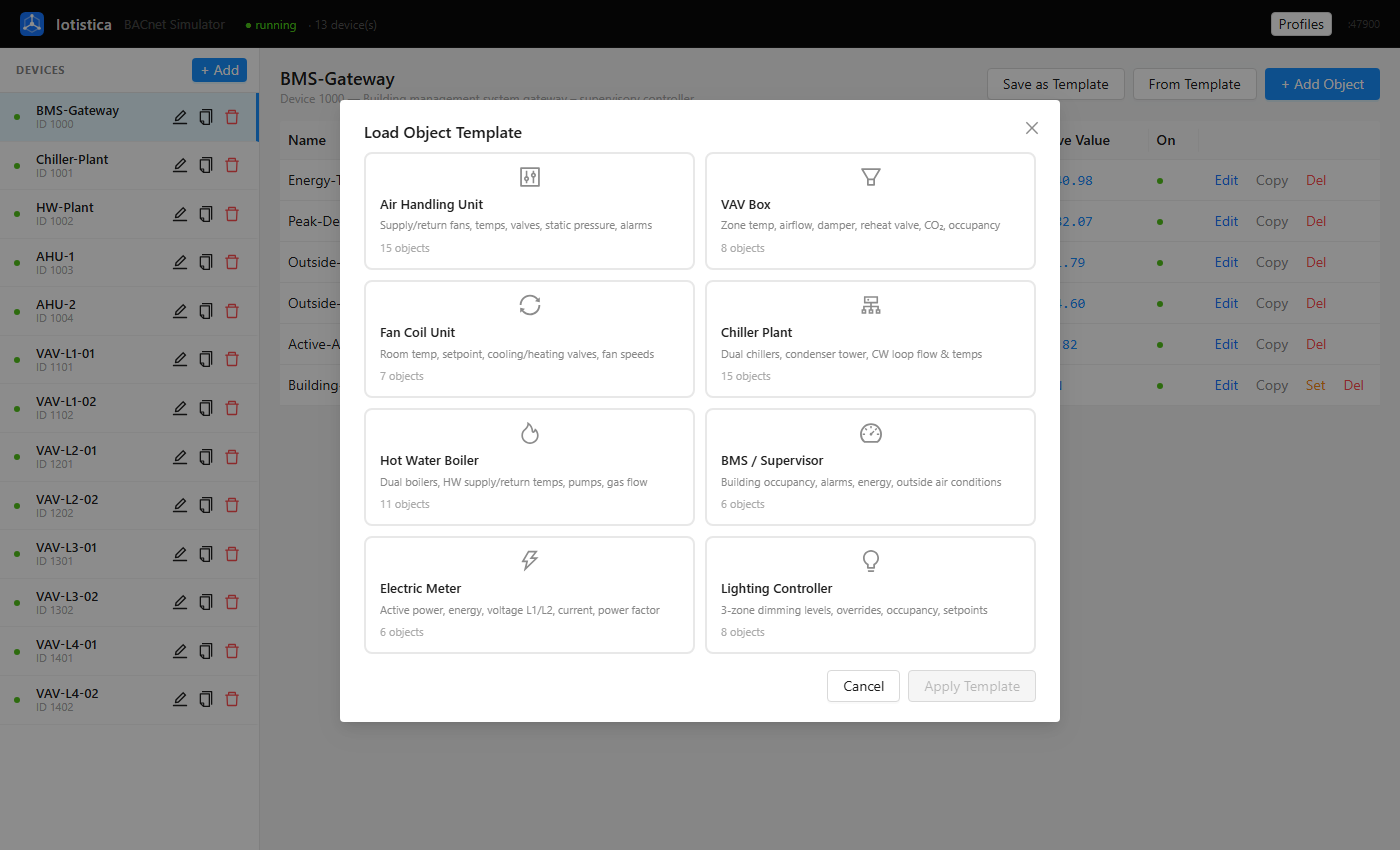Duplicate the BMS-Gateway device with copy icon

click(x=206, y=117)
